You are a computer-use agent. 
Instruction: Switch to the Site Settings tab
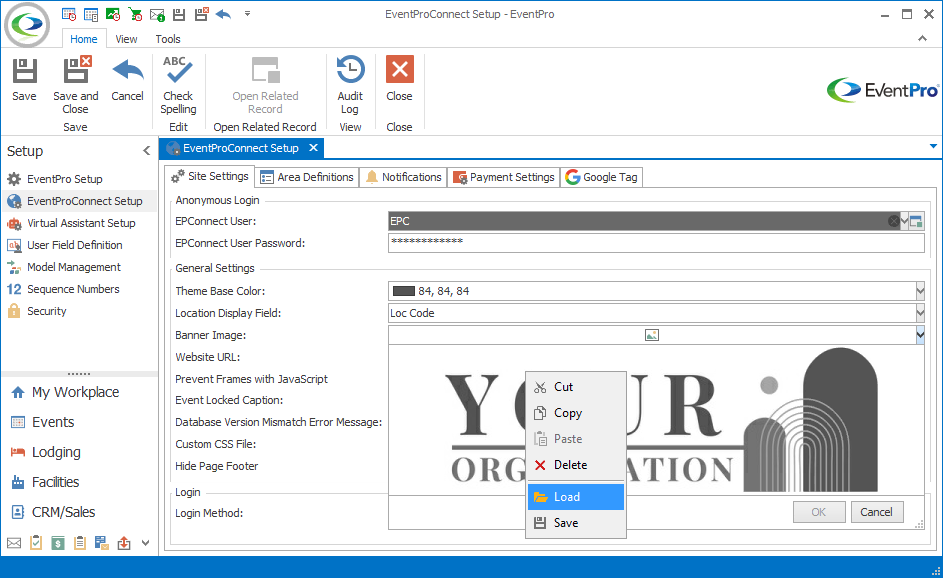(x=209, y=176)
